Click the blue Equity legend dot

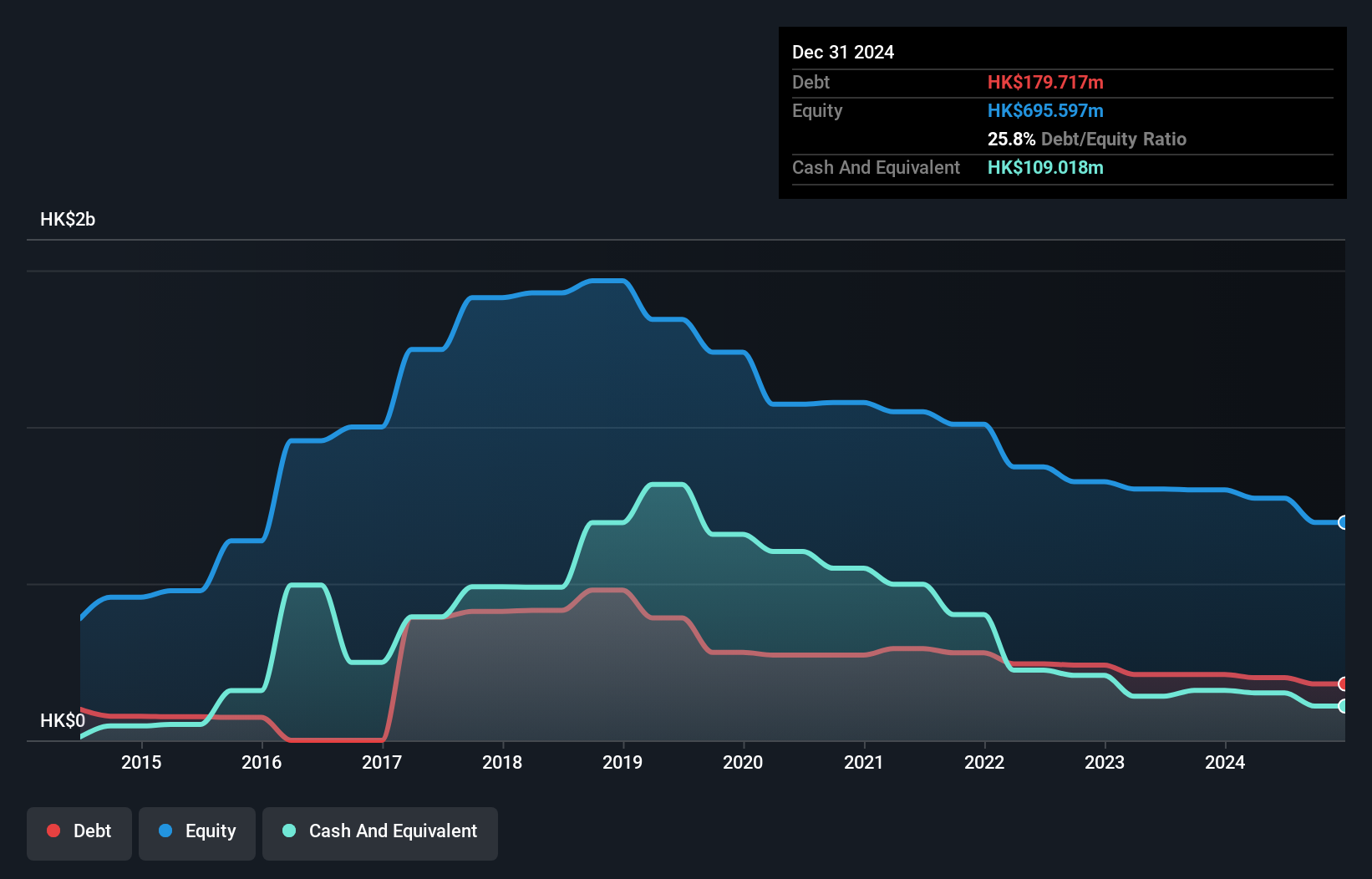(x=165, y=831)
